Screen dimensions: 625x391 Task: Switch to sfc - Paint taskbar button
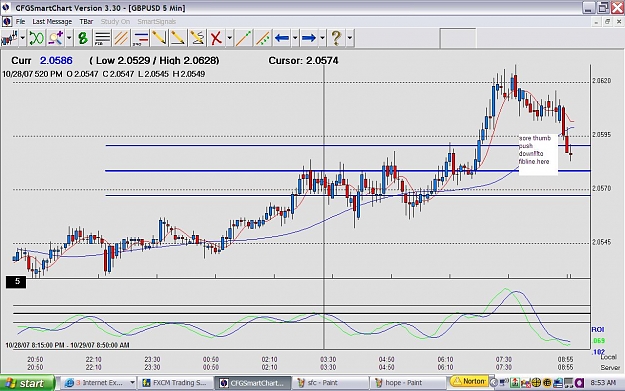tap(330, 383)
